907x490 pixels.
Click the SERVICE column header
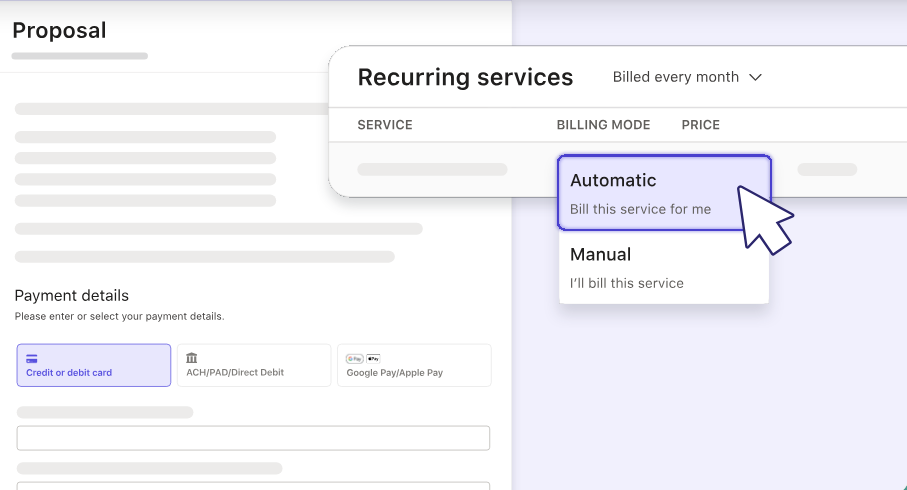pyautogui.click(x=385, y=125)
